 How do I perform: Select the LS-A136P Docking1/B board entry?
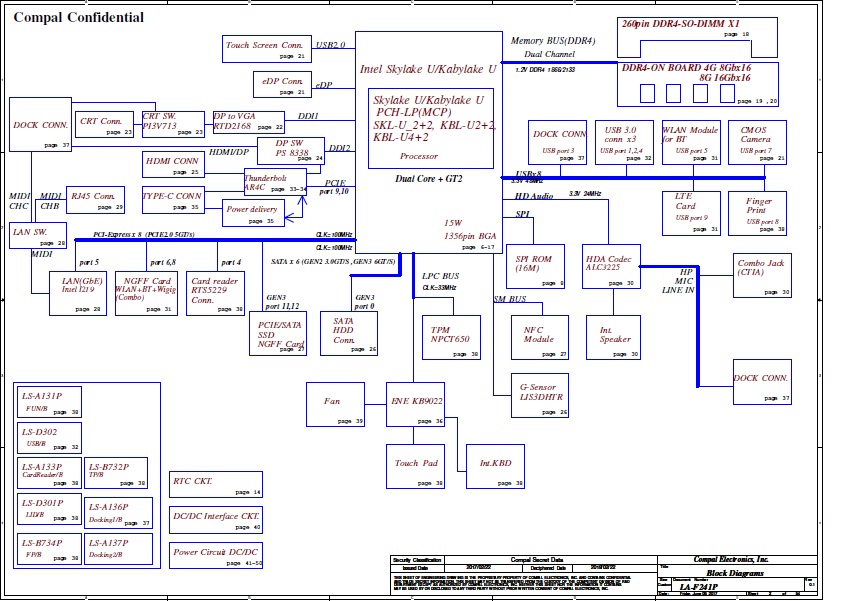tap(118, 513)
